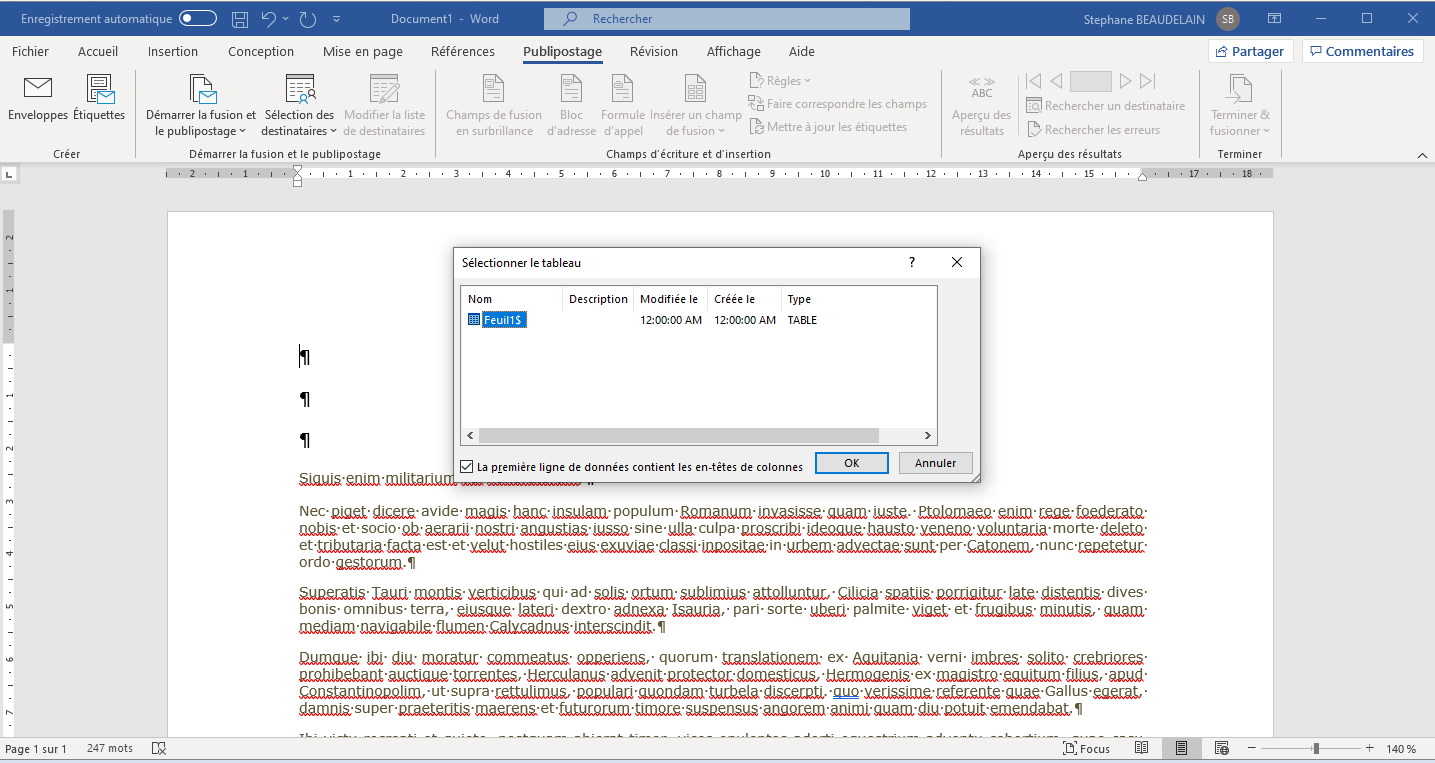Toggle Enregistrement automatique switch
1435x763 pixels.
coord(198,19)
